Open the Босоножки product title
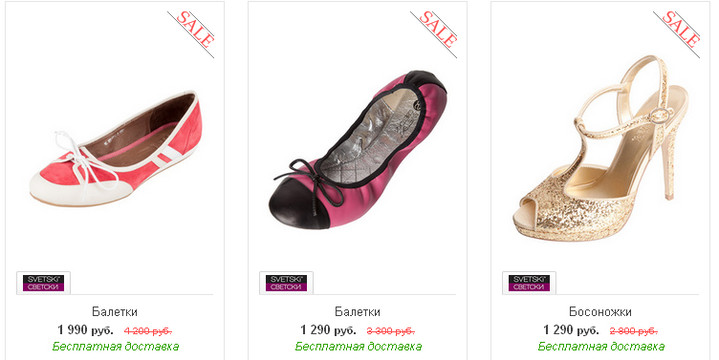This screenshot has height=360, width=719. (x=600, y=312)
